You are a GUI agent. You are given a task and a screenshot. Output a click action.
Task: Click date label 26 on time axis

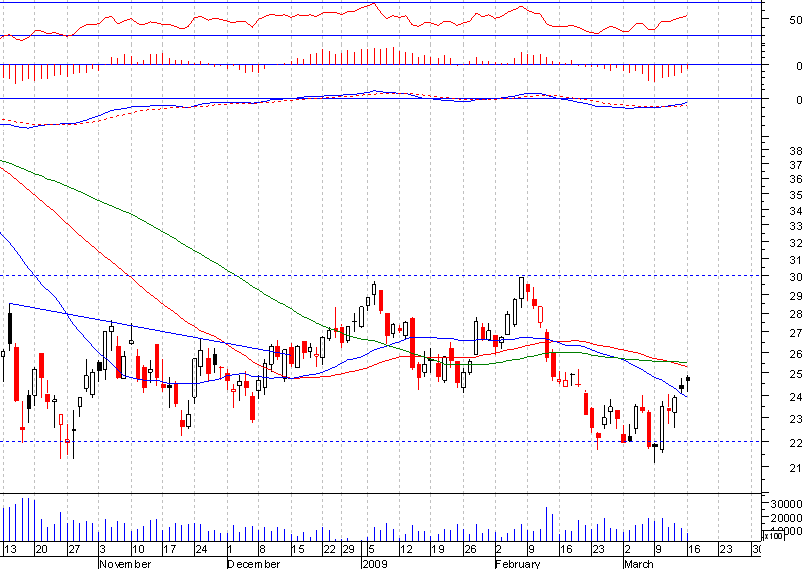(x=470, y=549)
